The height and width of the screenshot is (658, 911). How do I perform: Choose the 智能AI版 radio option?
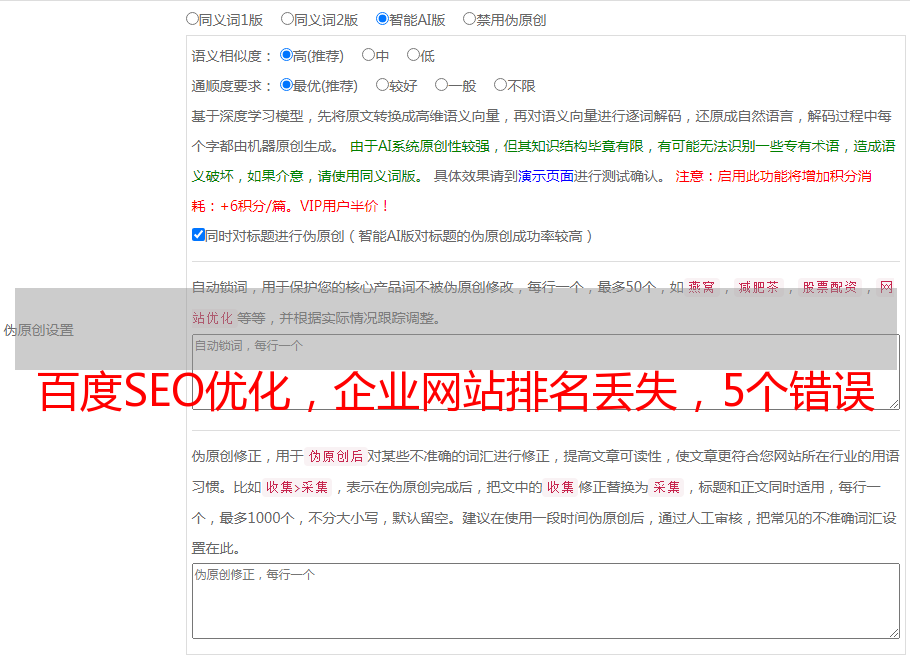coord(382,19)
